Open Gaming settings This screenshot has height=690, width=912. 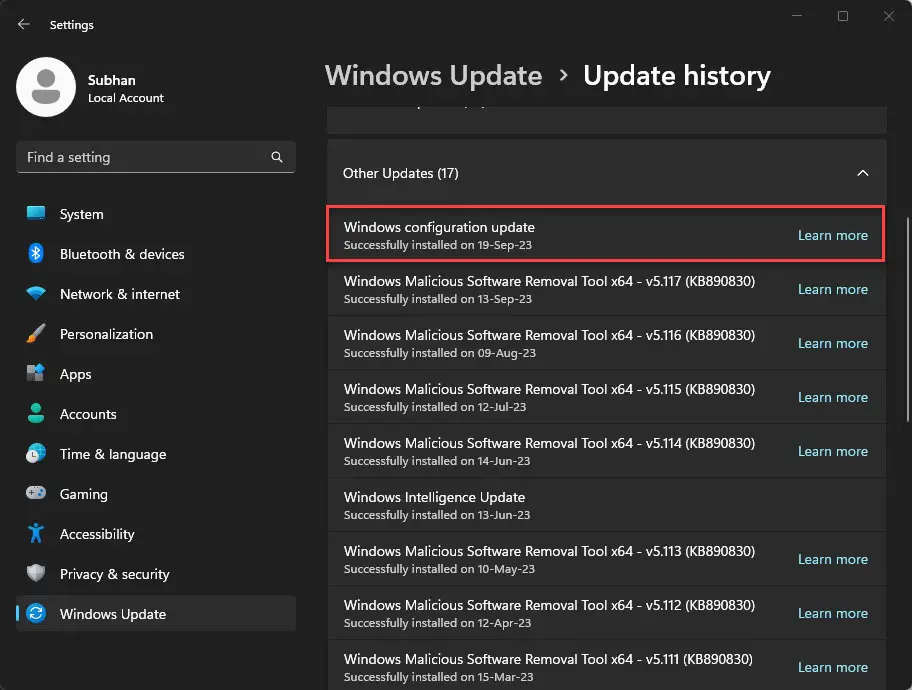[82, 494]
